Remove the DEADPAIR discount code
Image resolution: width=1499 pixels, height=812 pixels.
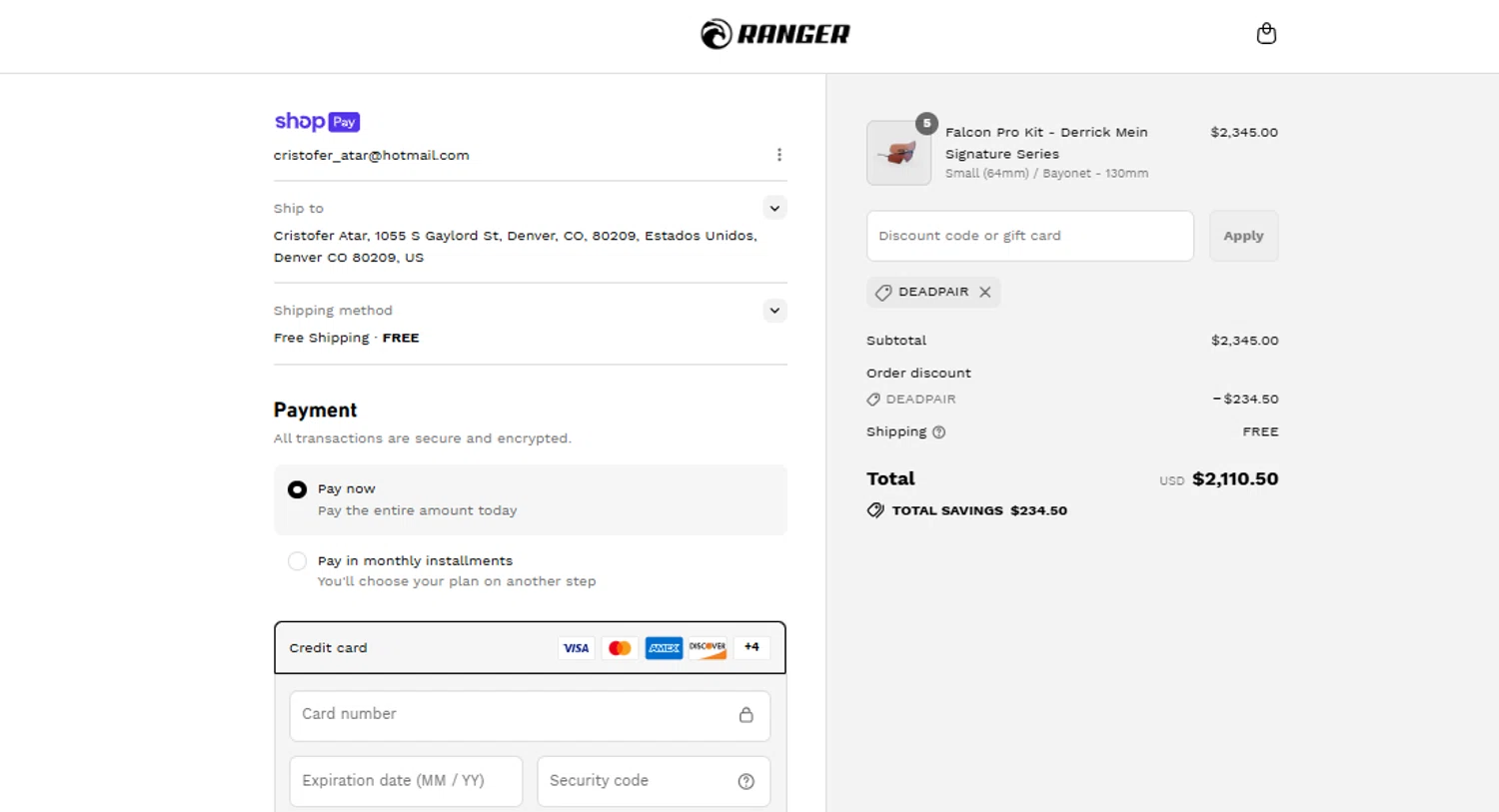click(x=984, y=292)
